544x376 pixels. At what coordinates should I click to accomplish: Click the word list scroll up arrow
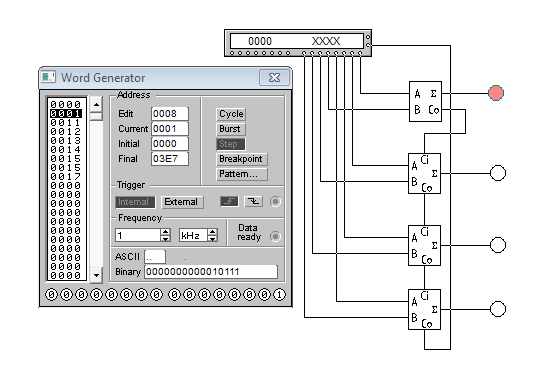point(96,104)
